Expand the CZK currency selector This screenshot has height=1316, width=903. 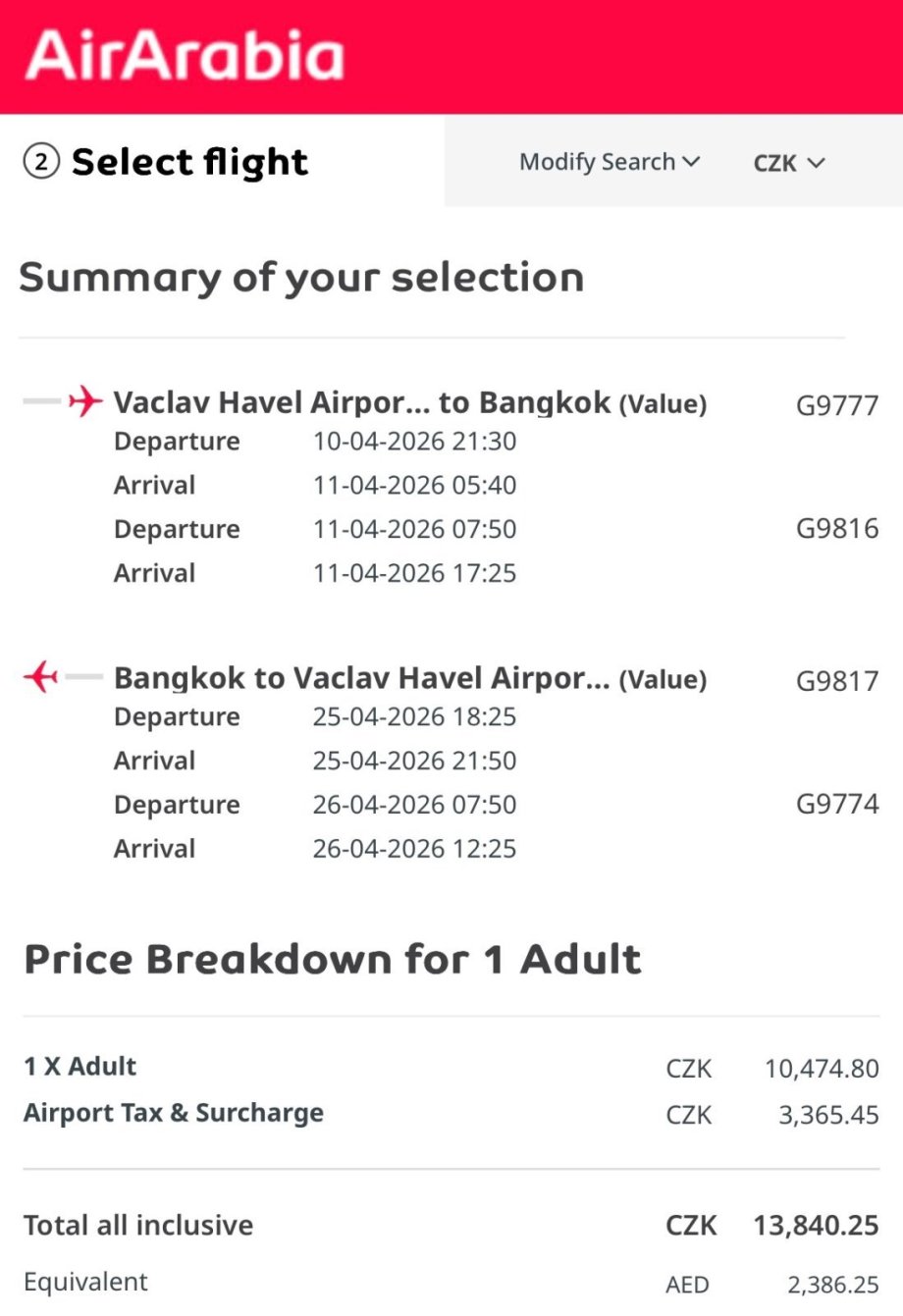coord(788,163)
